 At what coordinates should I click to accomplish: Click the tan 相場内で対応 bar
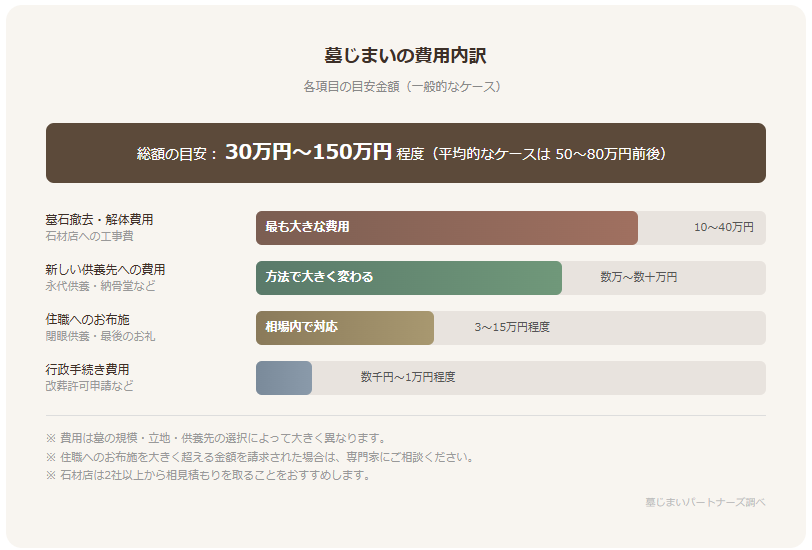tap(344, 328)
